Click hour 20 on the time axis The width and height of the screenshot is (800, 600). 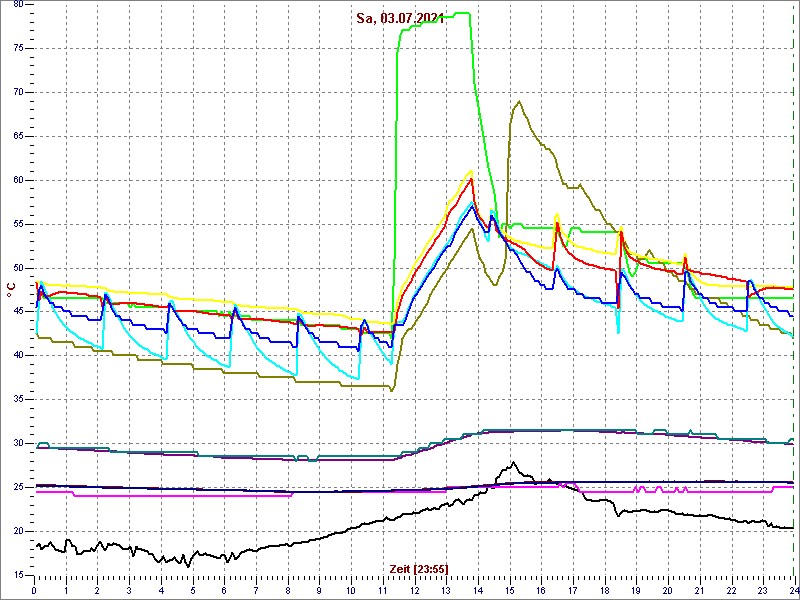pos(667,591)
